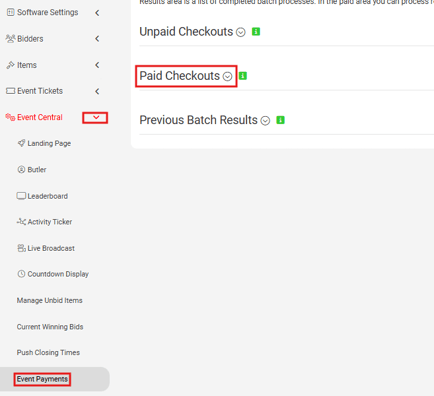The height and width of the screenshot is (396, 434).
Task: Open the Countdown Display page
Action: click(53, 274)
